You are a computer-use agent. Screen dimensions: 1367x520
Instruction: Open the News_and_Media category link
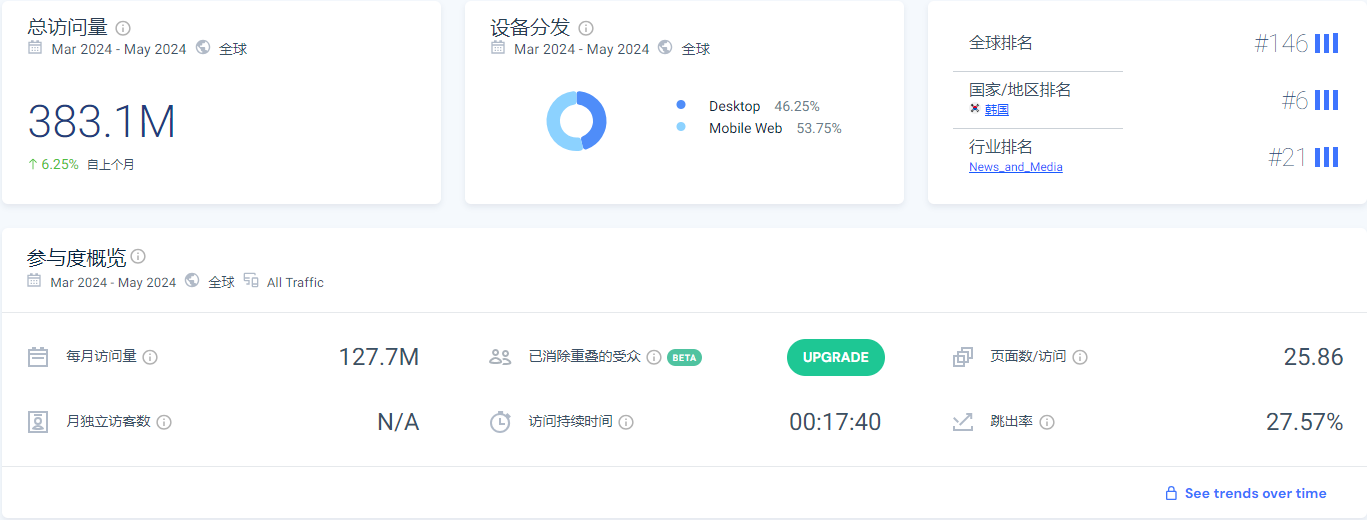[1016, 167]
